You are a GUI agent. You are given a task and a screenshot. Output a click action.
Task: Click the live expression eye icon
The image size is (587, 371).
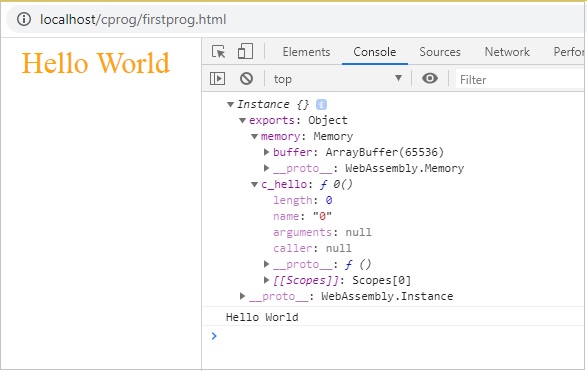pos(430,78)
